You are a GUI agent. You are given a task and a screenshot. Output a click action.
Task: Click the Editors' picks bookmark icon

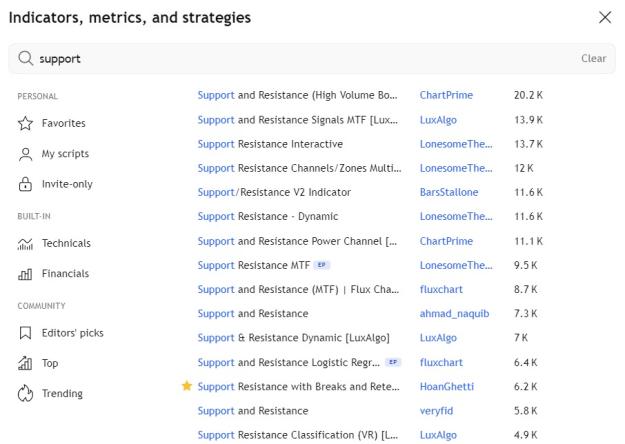26,333
